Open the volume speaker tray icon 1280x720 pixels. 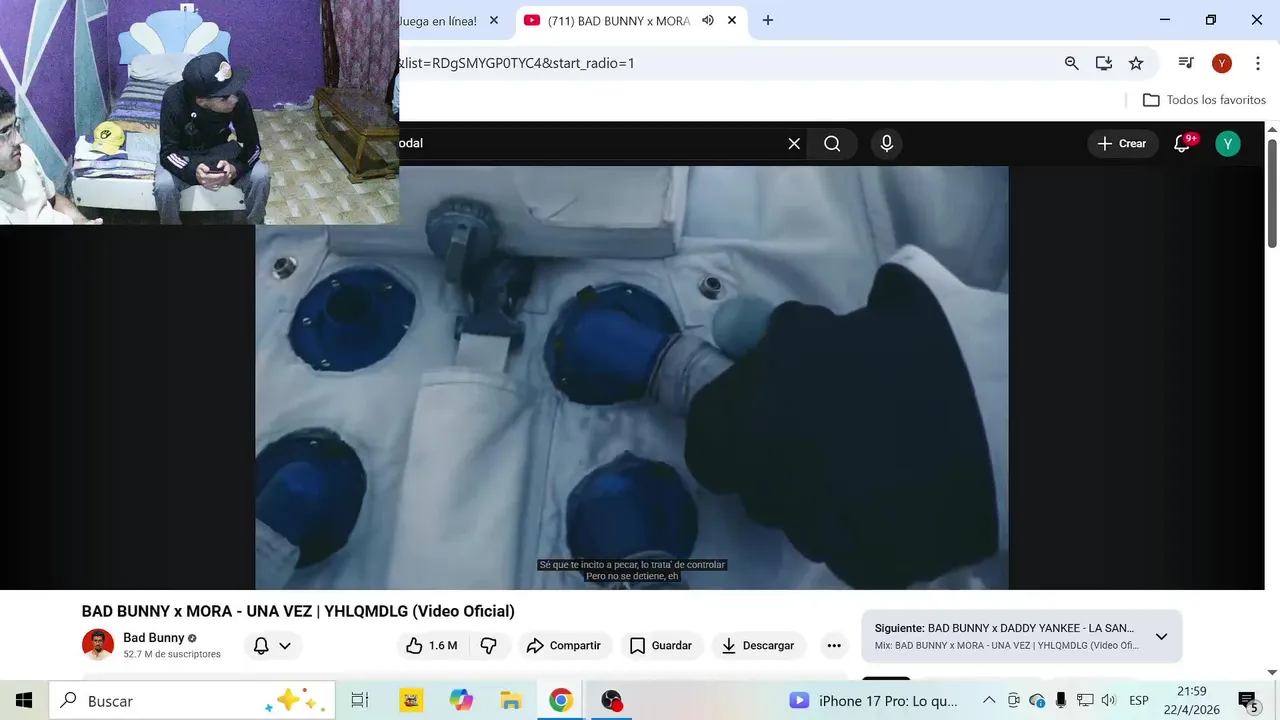coord(1108,700)
